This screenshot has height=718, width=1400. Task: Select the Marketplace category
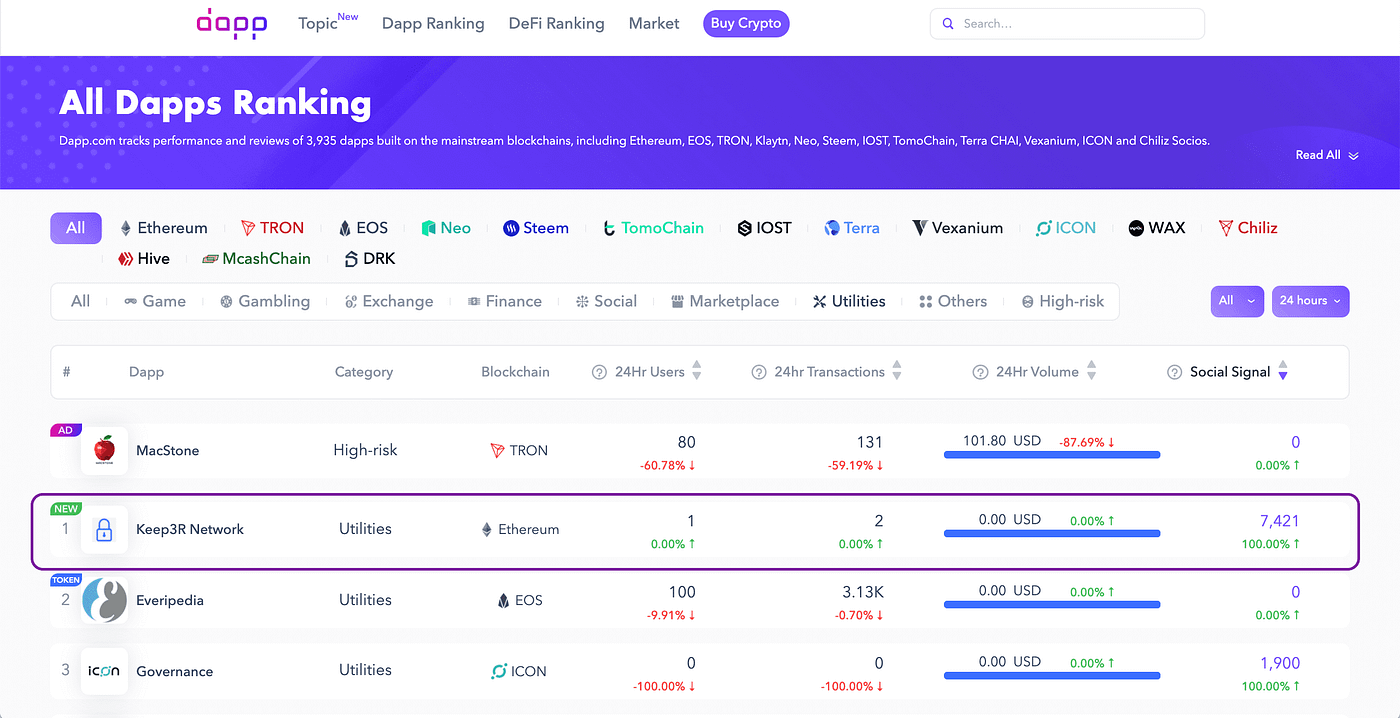point(725,301)
